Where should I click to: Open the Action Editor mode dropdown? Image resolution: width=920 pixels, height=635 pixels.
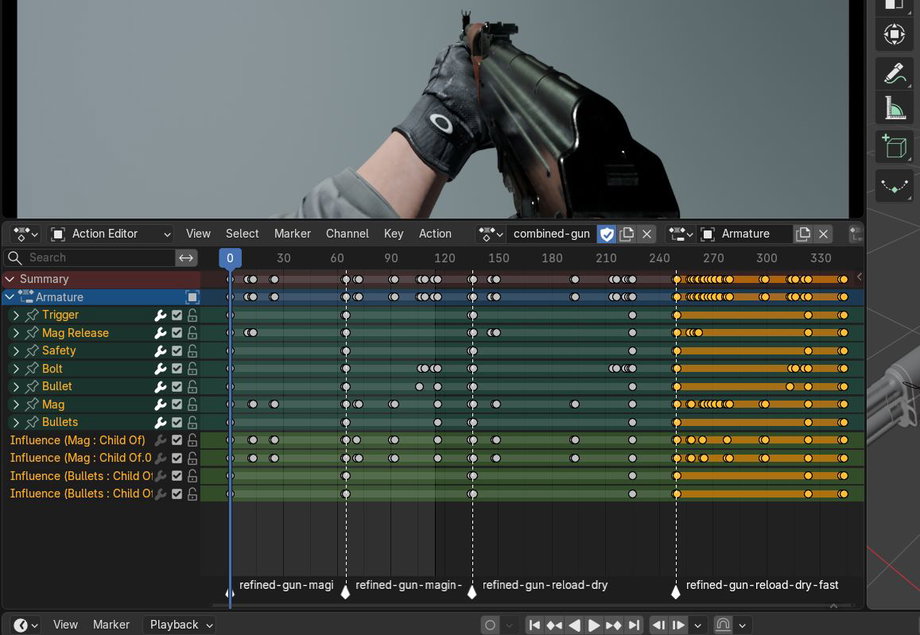111,234
